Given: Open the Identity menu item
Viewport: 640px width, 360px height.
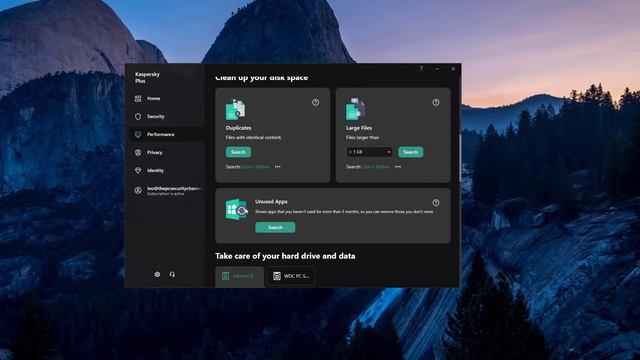Looking at the screenshot, I should (x=167, y=170).
